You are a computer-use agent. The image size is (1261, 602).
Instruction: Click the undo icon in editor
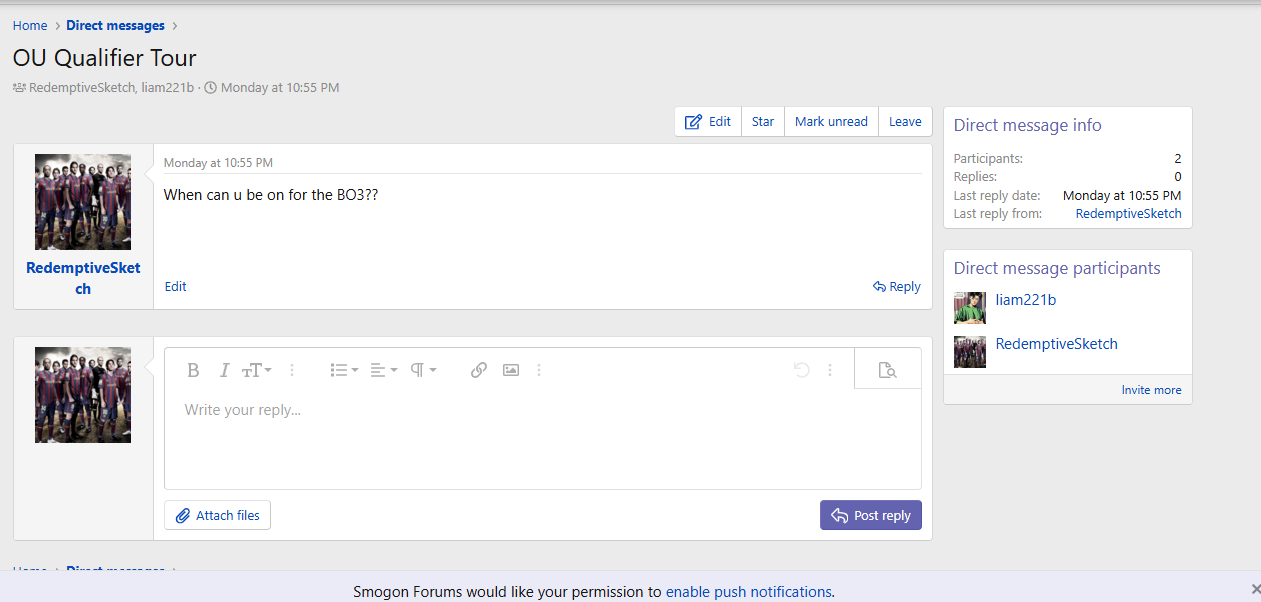coord(801,370)
